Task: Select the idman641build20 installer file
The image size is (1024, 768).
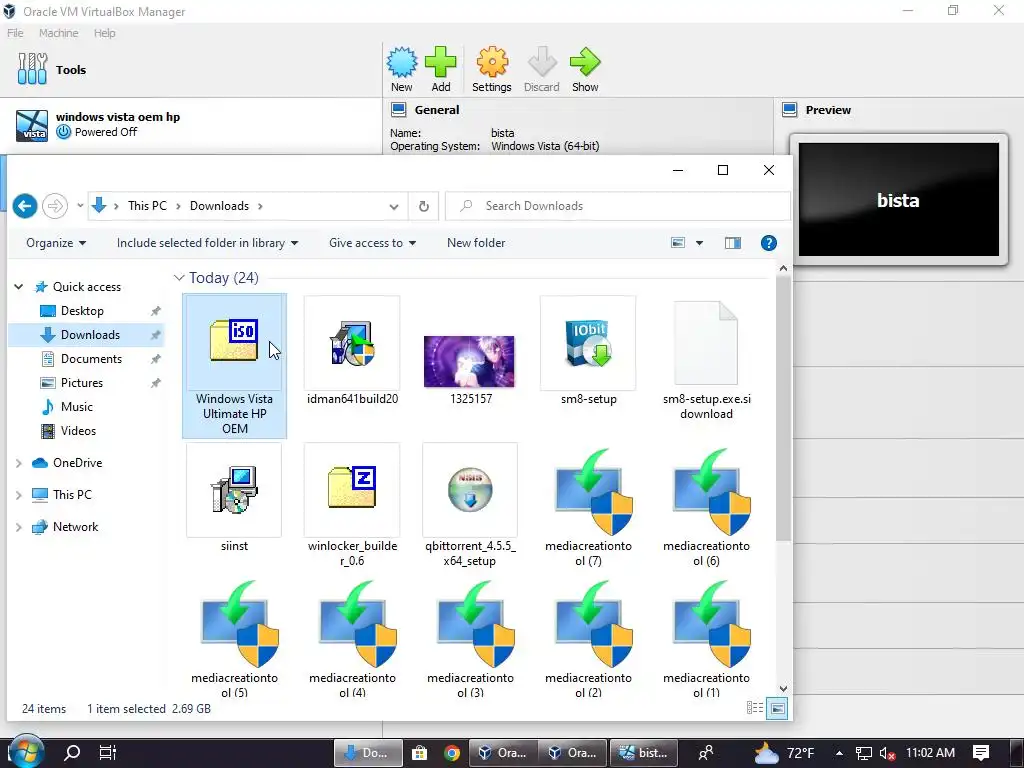Action: (353, 351)
